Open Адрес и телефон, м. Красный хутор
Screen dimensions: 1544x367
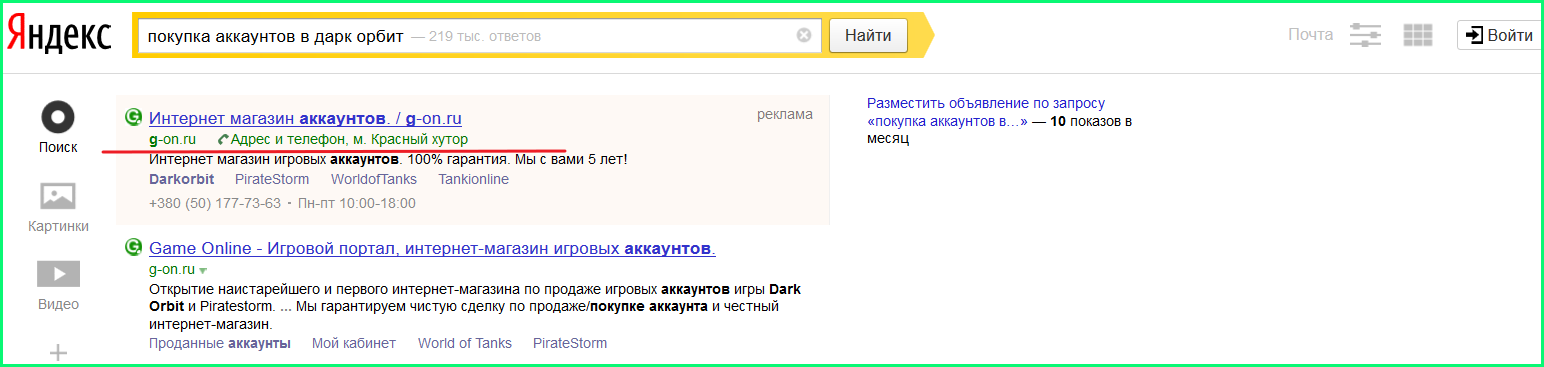(349, 139)
